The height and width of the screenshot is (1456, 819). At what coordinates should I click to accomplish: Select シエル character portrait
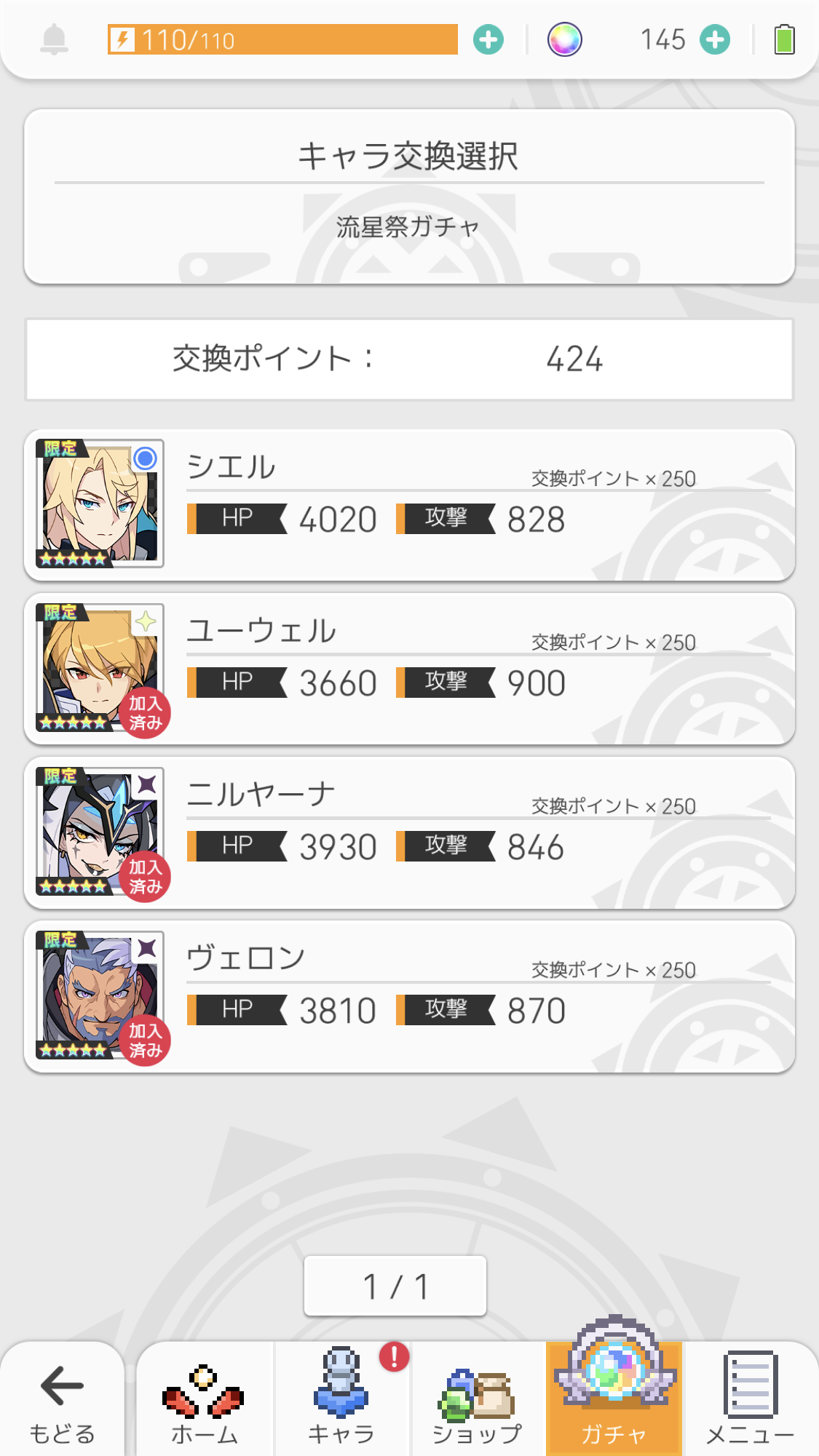tap(100, 504)
